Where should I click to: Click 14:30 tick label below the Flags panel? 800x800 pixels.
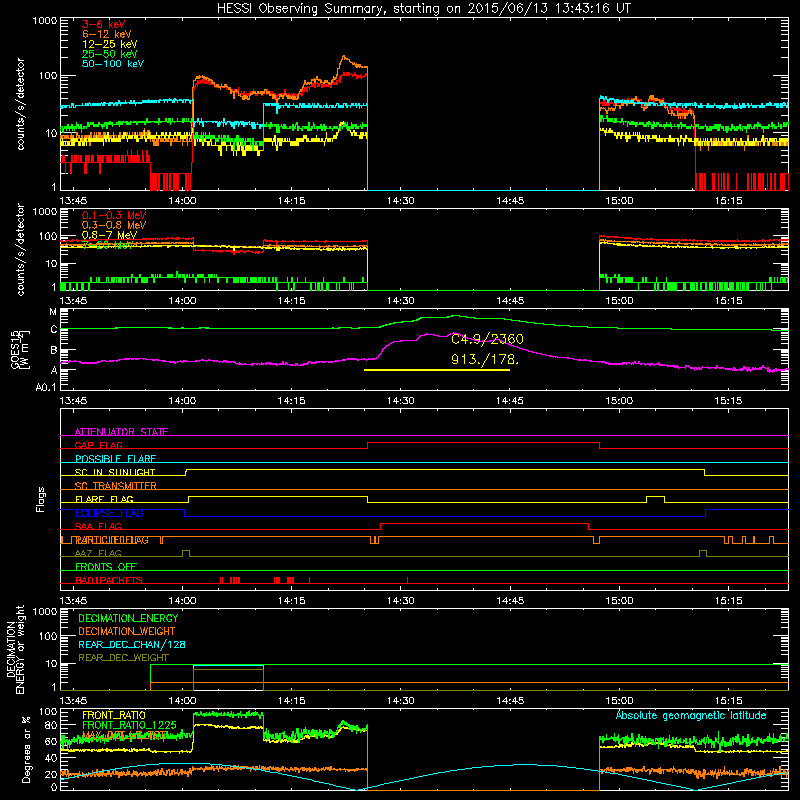[401, 601]
